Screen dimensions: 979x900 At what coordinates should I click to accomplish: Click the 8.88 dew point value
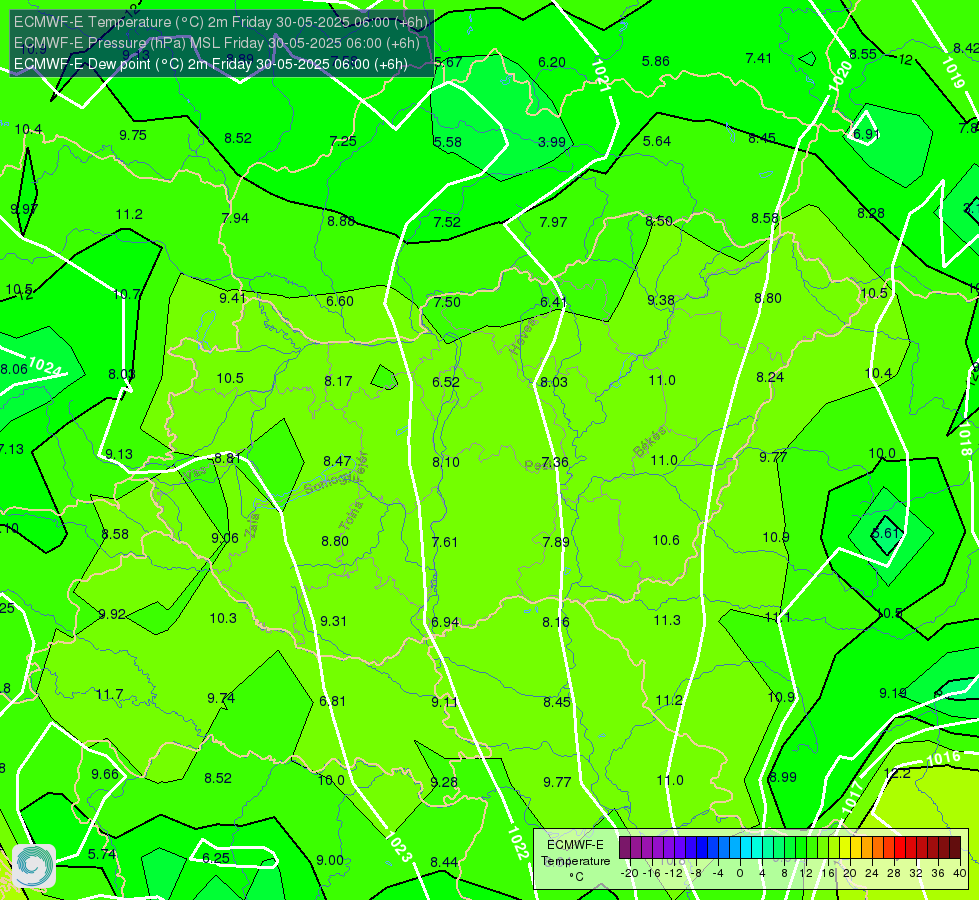[340, 221]
